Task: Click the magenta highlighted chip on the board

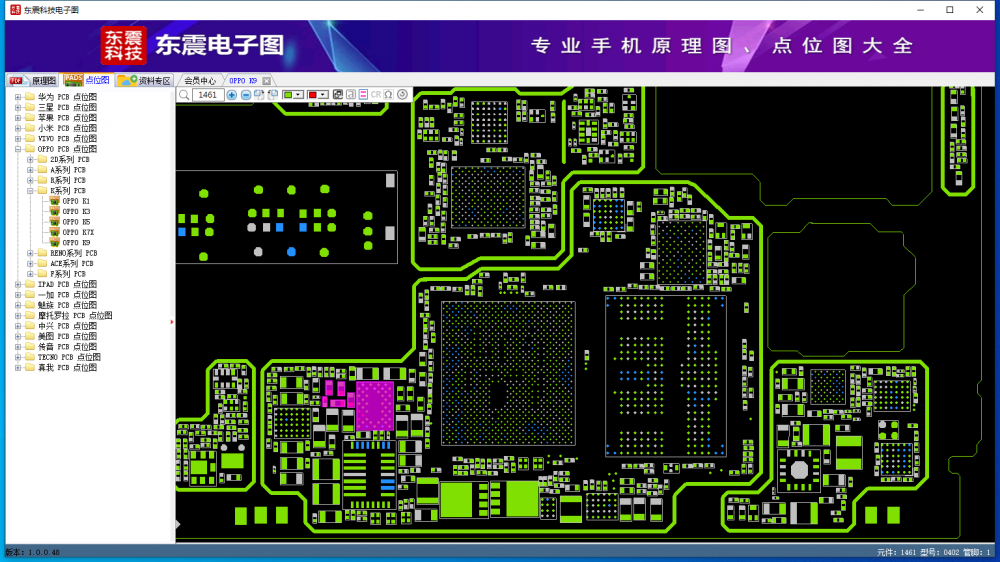Action: [374, 406]
